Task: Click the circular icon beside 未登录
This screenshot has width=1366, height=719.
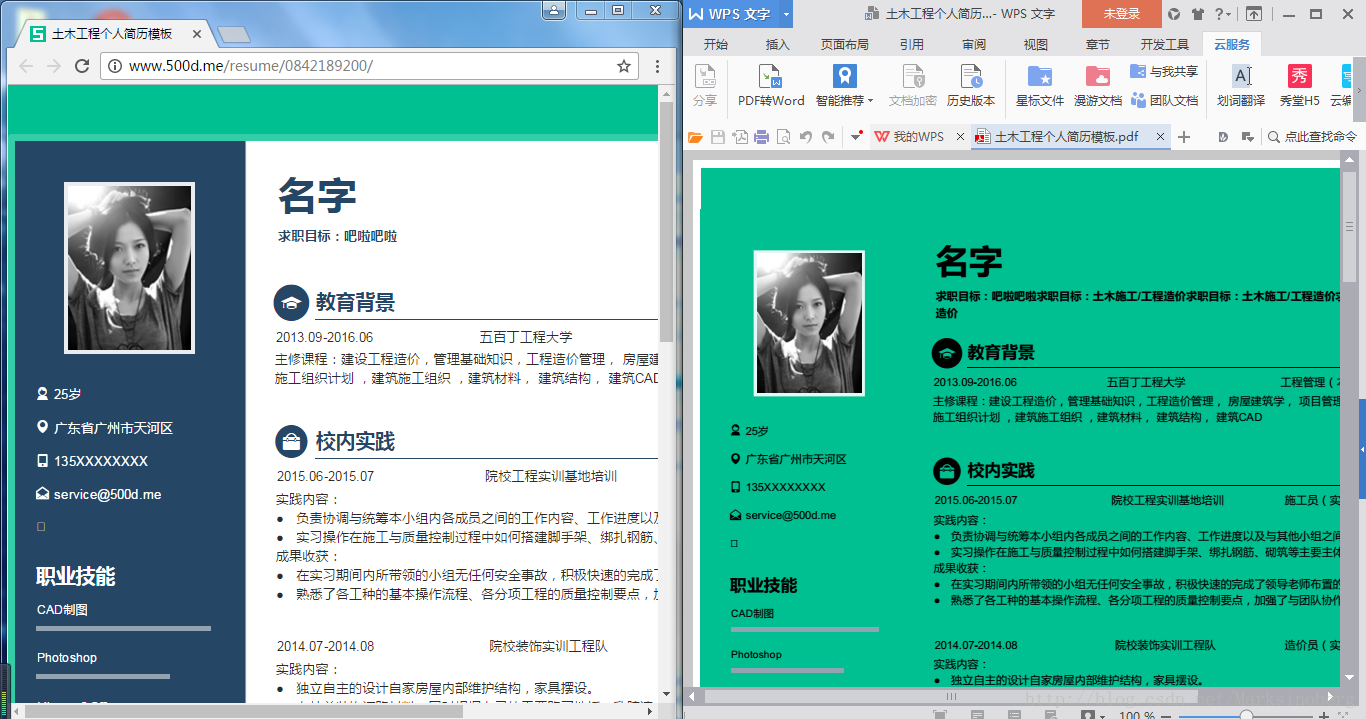Action: point(1173,14)
